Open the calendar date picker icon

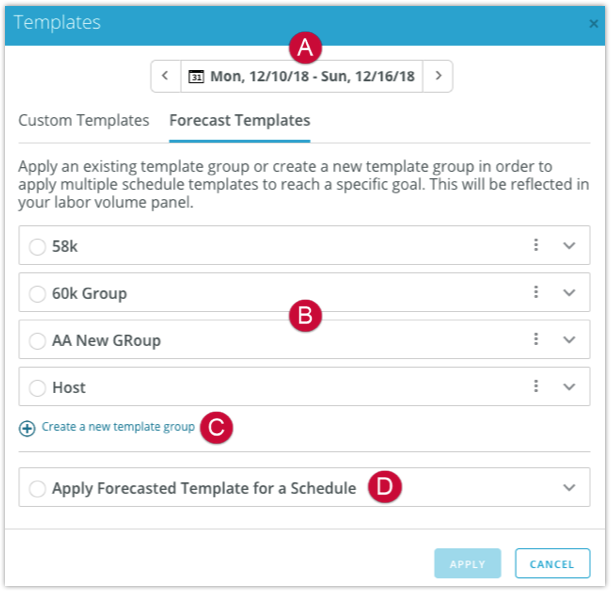tap(196, 76)
